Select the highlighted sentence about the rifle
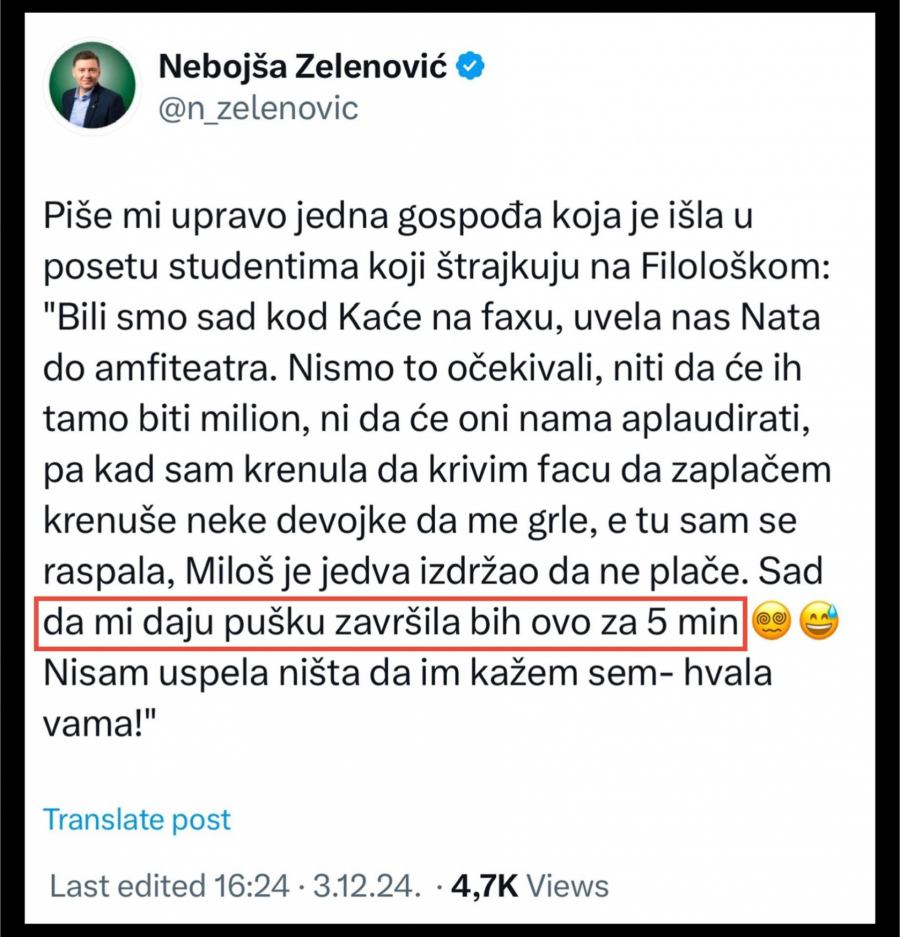The image size is (900, 937). pos(390,620)
